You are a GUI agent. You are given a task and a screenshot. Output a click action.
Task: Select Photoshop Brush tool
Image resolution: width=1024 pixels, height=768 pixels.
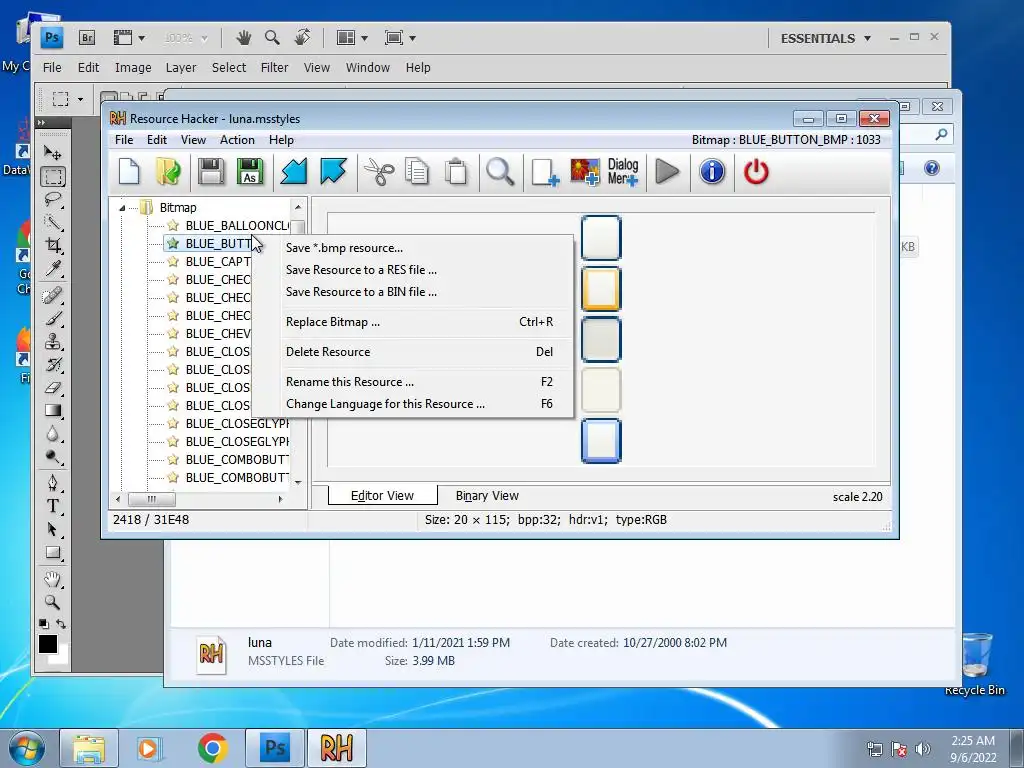click(53, 319)
